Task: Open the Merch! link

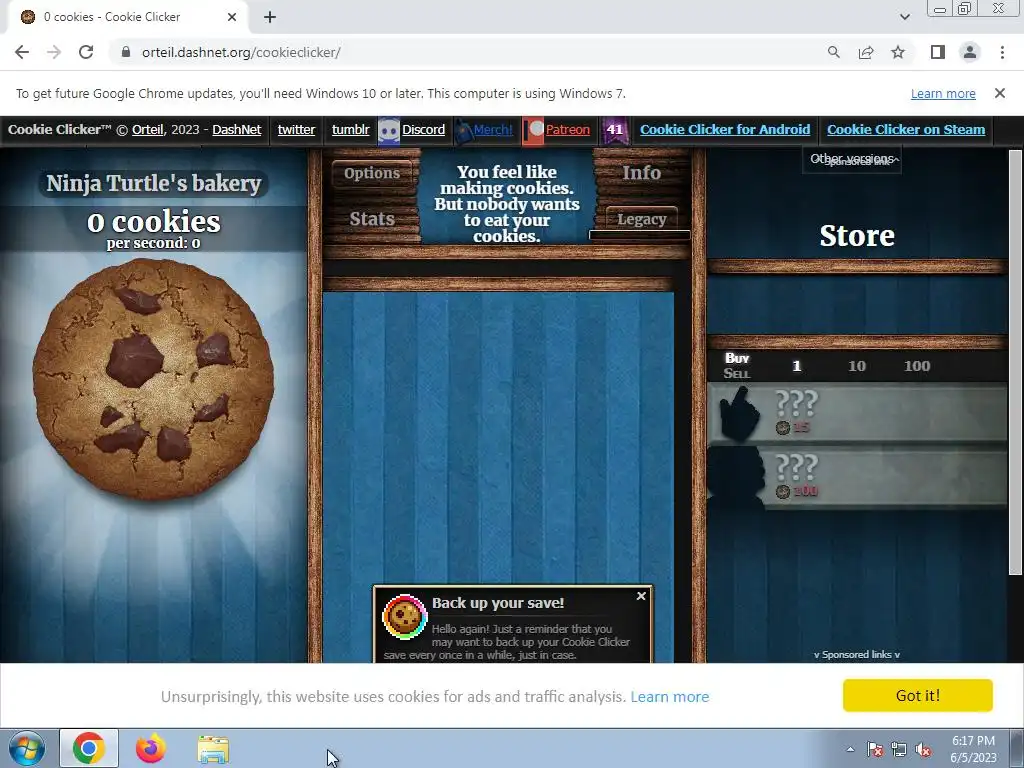Action: 493,129
